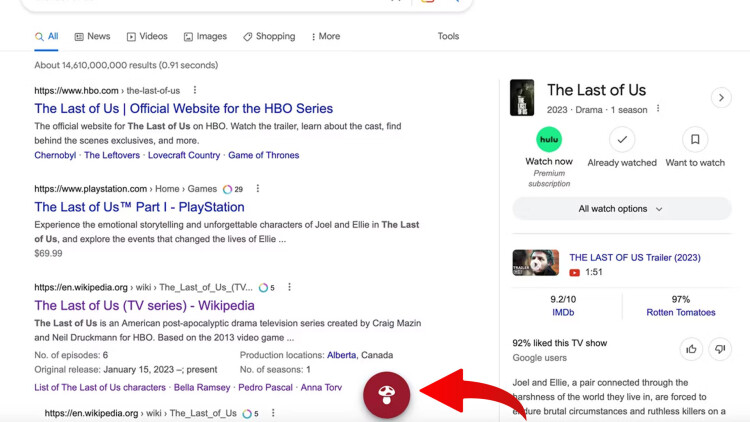Screen dimensions: 750x422
Task: Click The Last of Us poster thumbnail
Action: click(522, 98)
